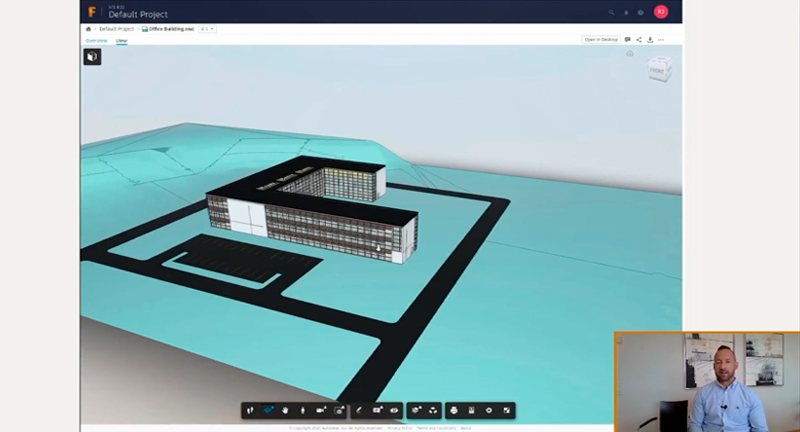Select the View tab

coord(121,40)
